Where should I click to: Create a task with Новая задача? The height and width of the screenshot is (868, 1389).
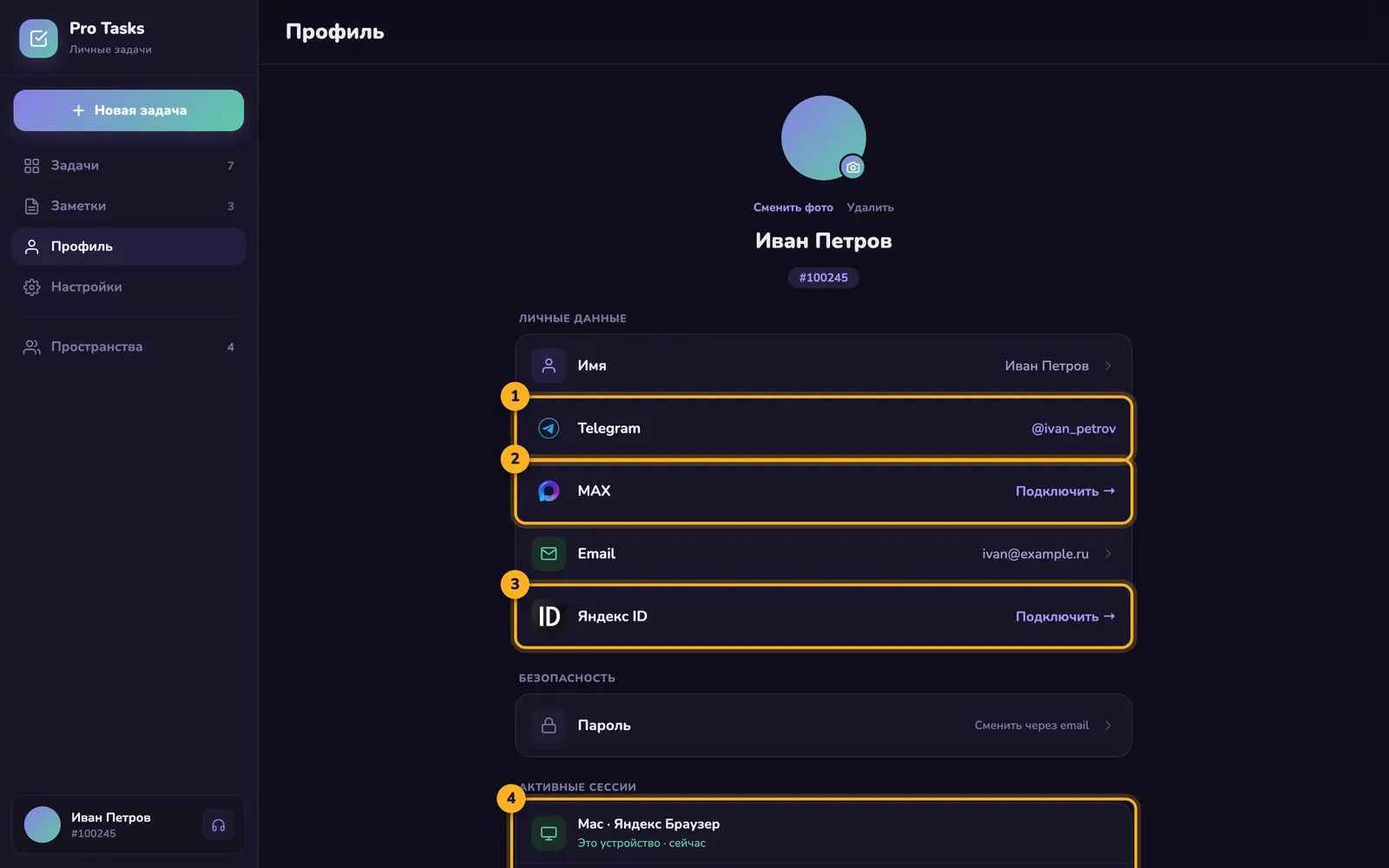tap(128, 110)
